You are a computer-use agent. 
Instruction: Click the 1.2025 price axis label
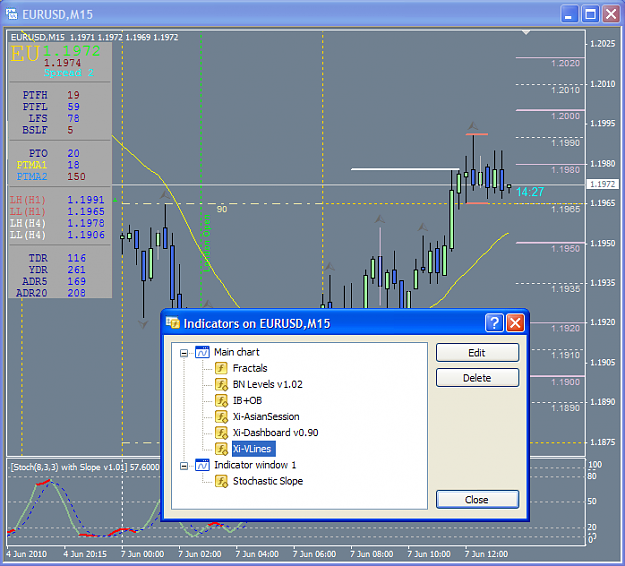point(602,43)
